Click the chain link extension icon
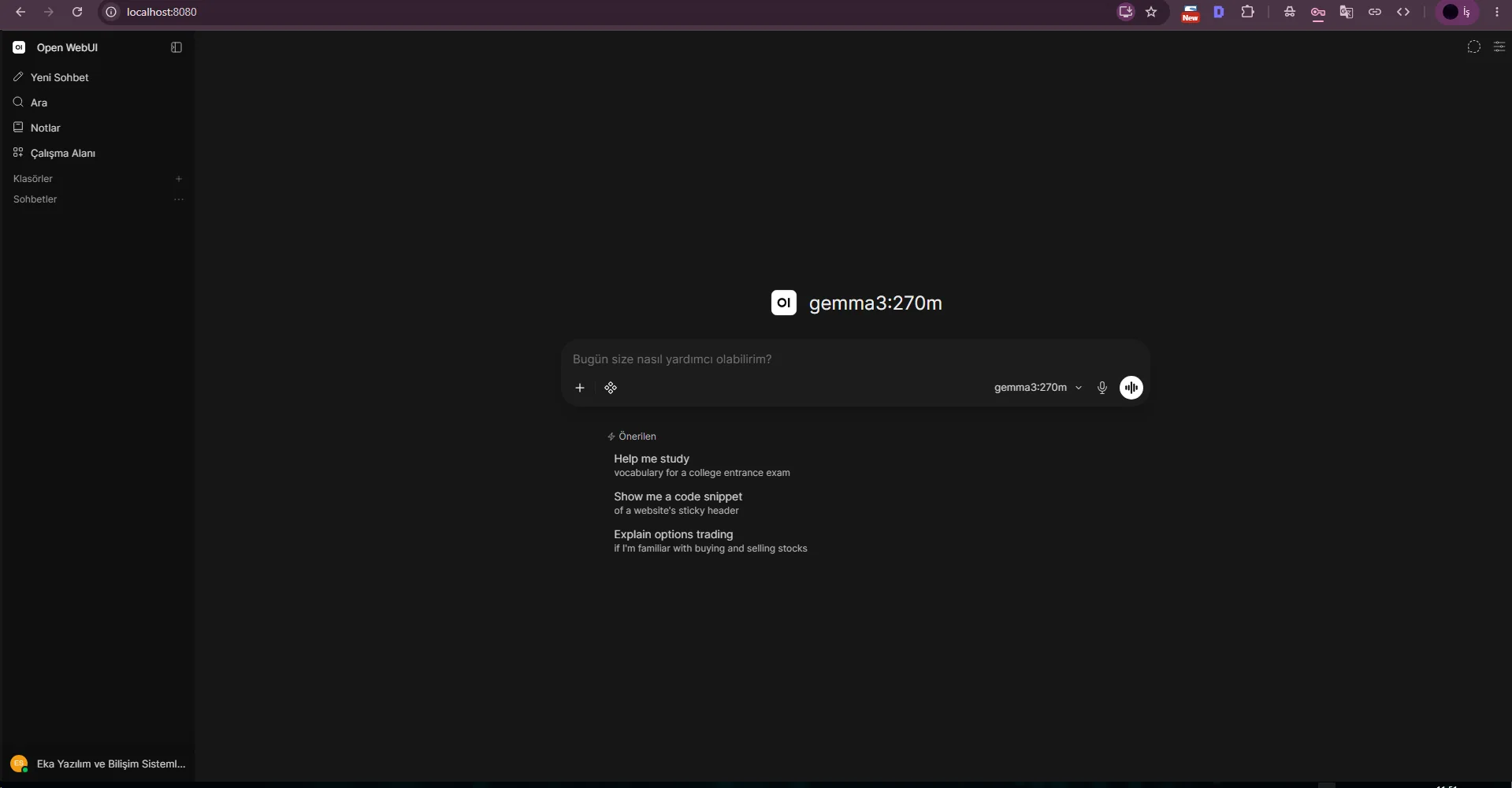This screenshot has height=788, width=1512. [1375, 12]
